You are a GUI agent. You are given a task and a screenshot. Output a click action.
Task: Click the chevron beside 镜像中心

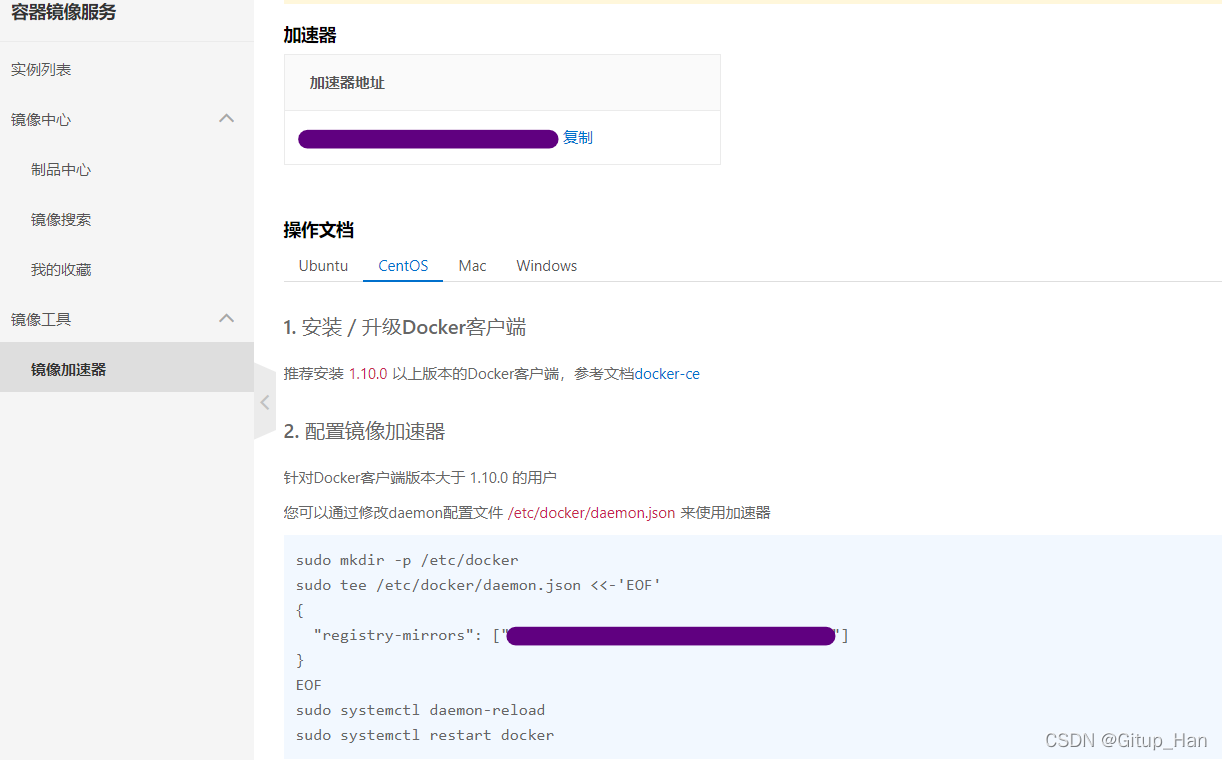[x=227, y=119]
